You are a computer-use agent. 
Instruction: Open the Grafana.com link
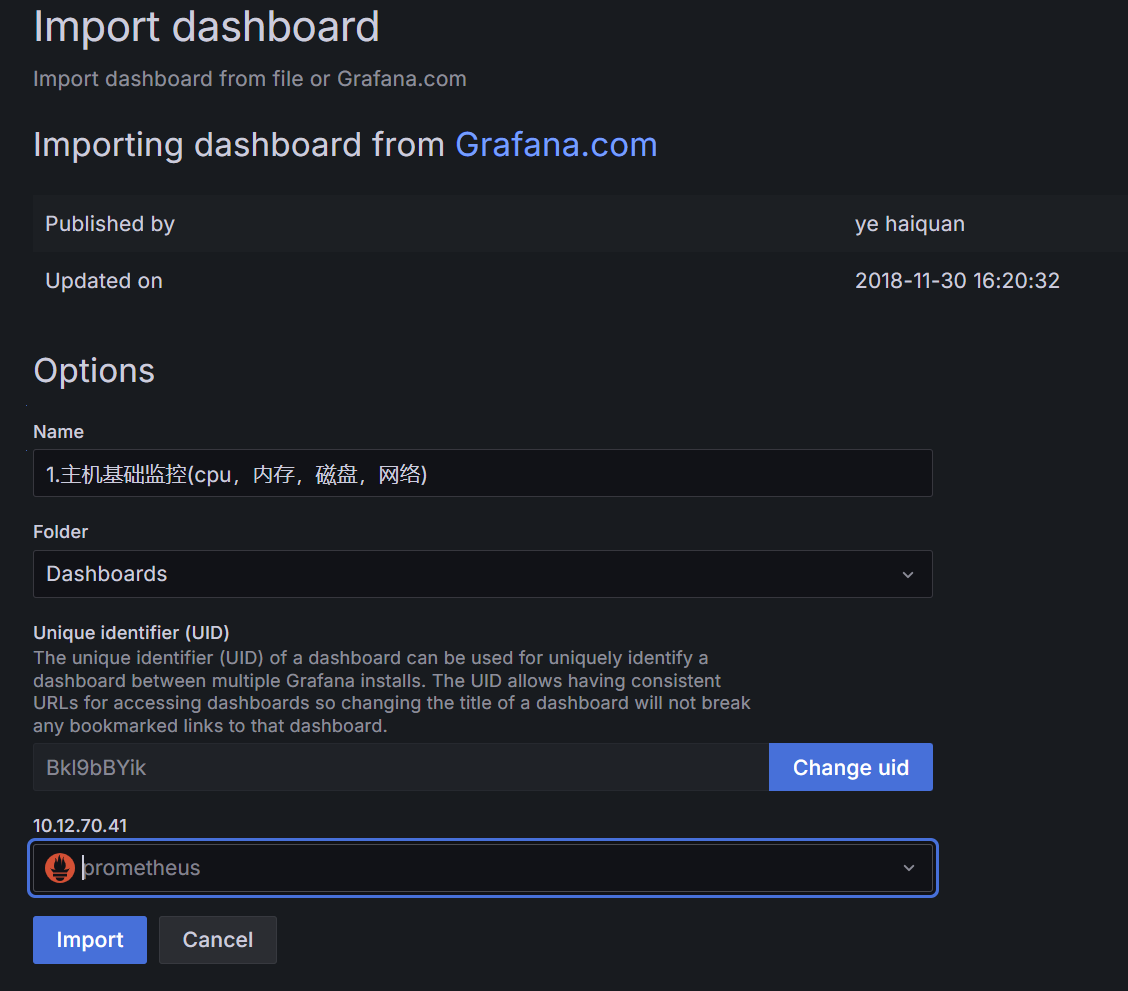[556, 145]
